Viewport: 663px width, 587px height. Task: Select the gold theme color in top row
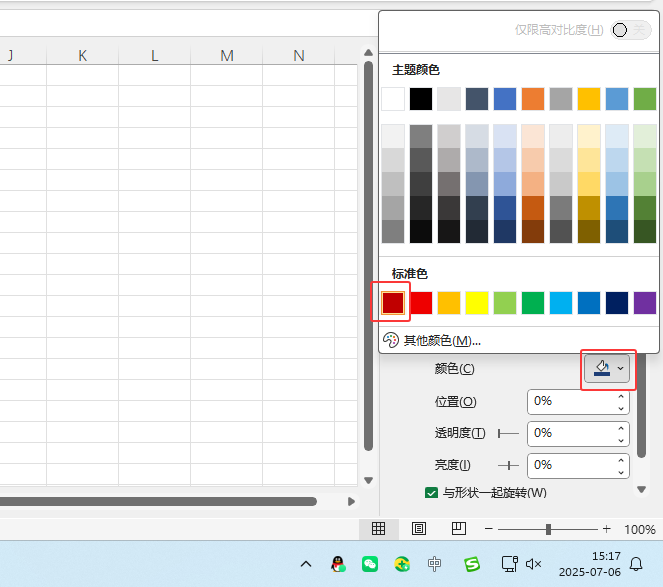pos(589,99)
